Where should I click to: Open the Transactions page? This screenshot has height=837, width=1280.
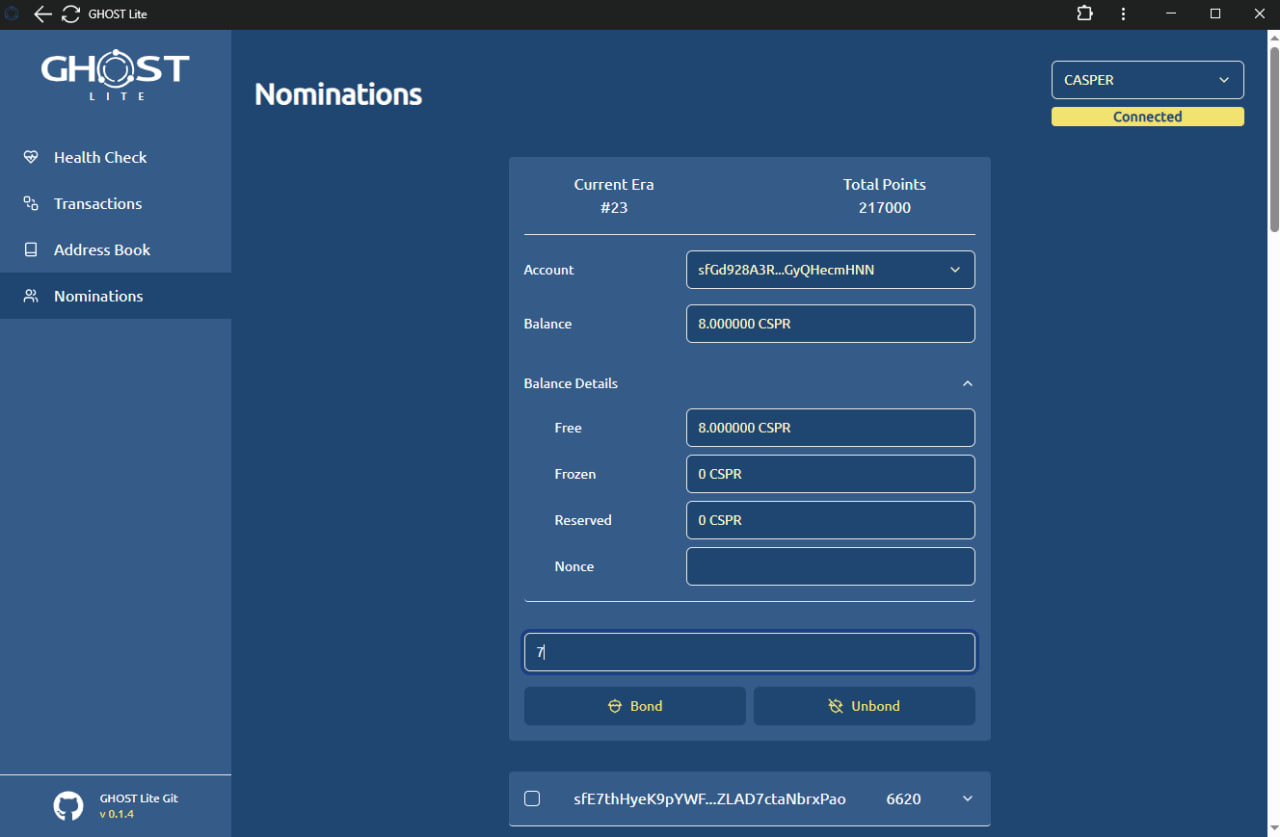115,203
